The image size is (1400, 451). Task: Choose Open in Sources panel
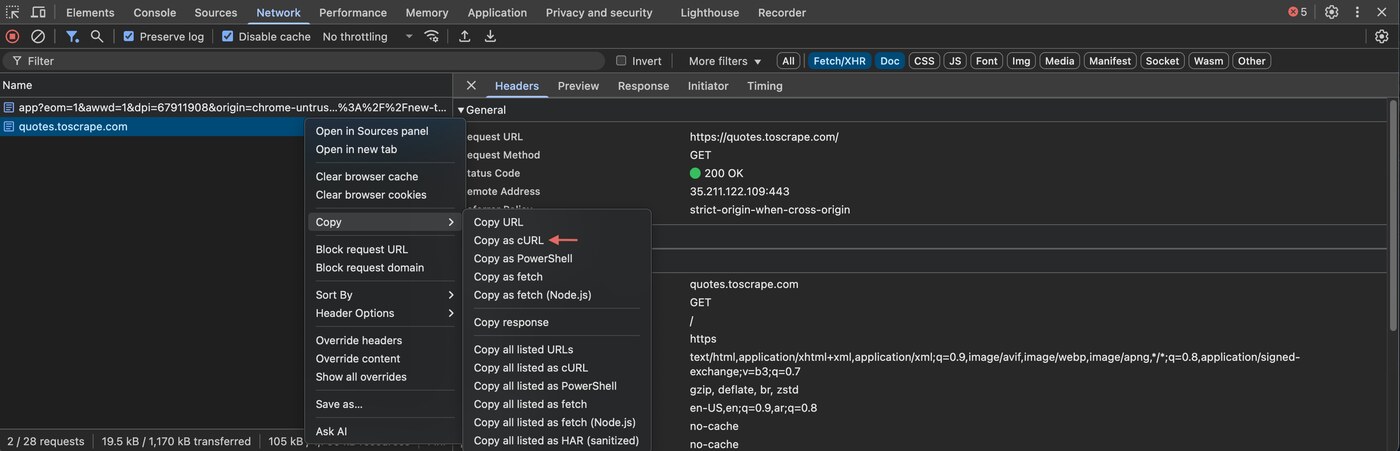tap(372, 131)
